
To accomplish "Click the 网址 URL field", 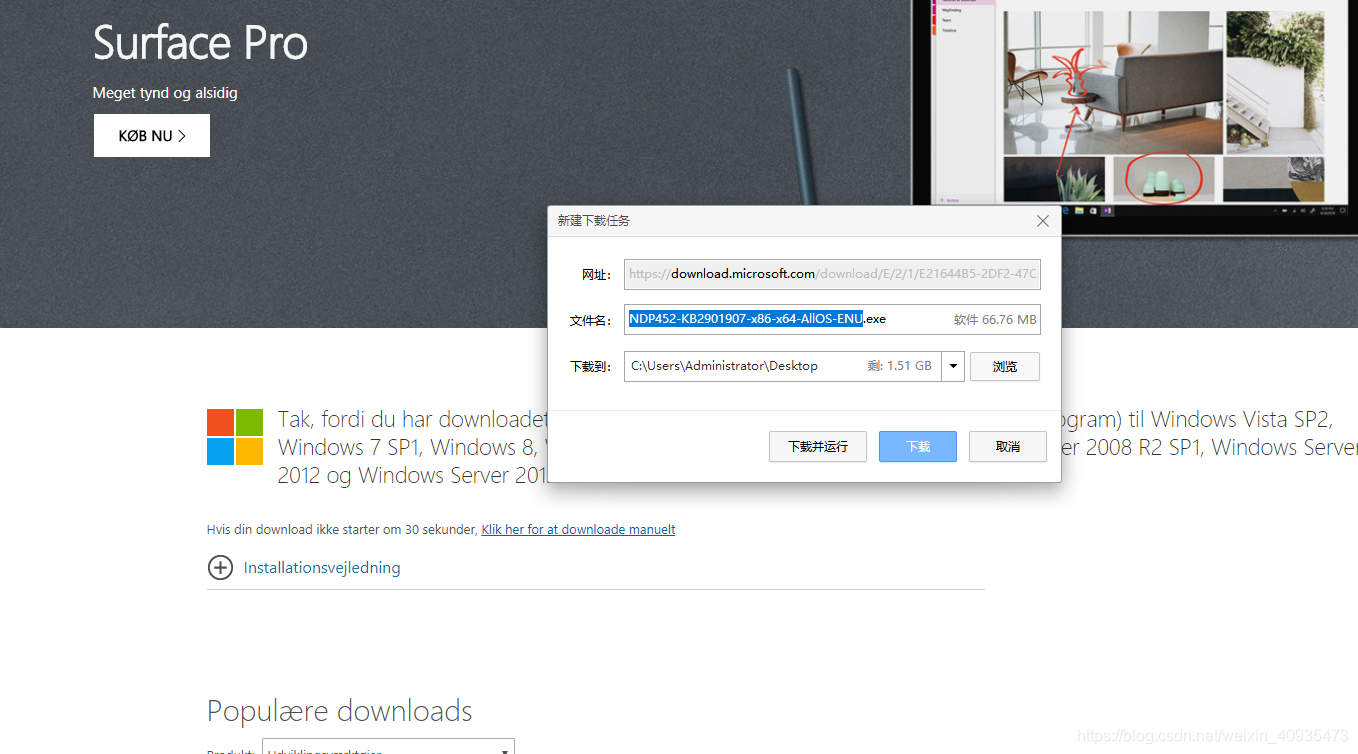I will [x=832, y=274].
